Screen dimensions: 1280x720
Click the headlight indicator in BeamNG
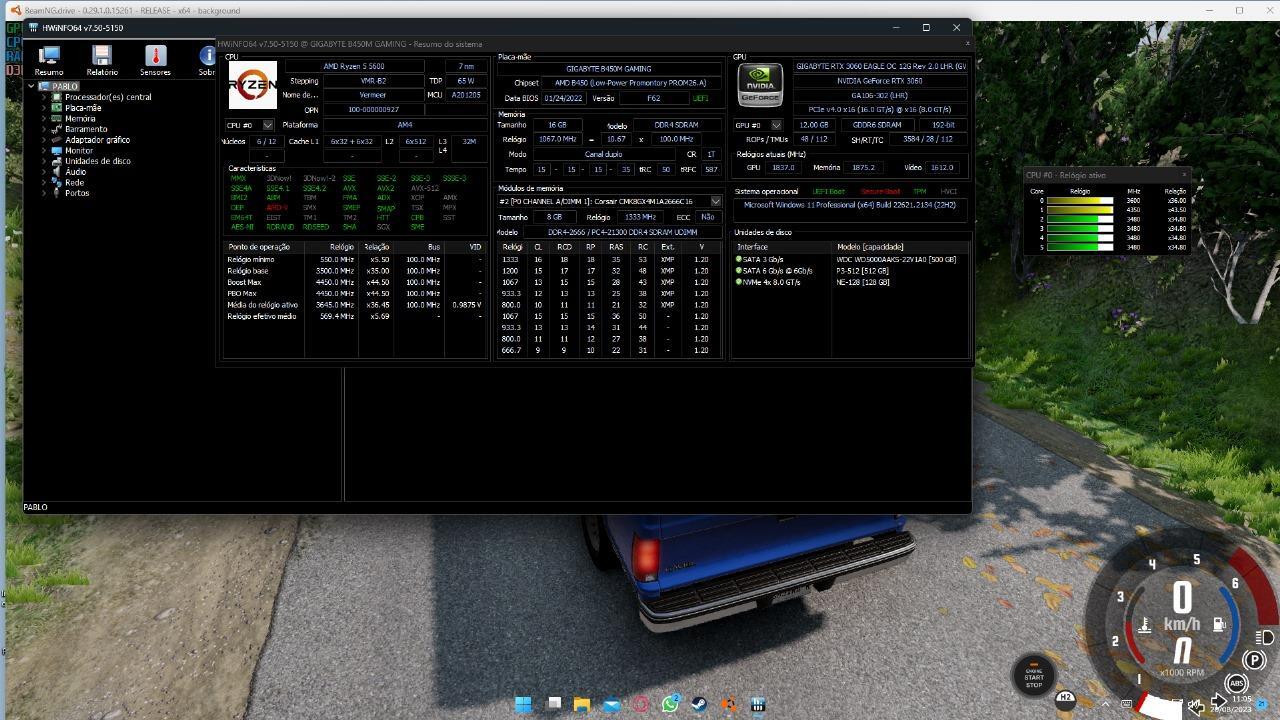[1264, 637]
